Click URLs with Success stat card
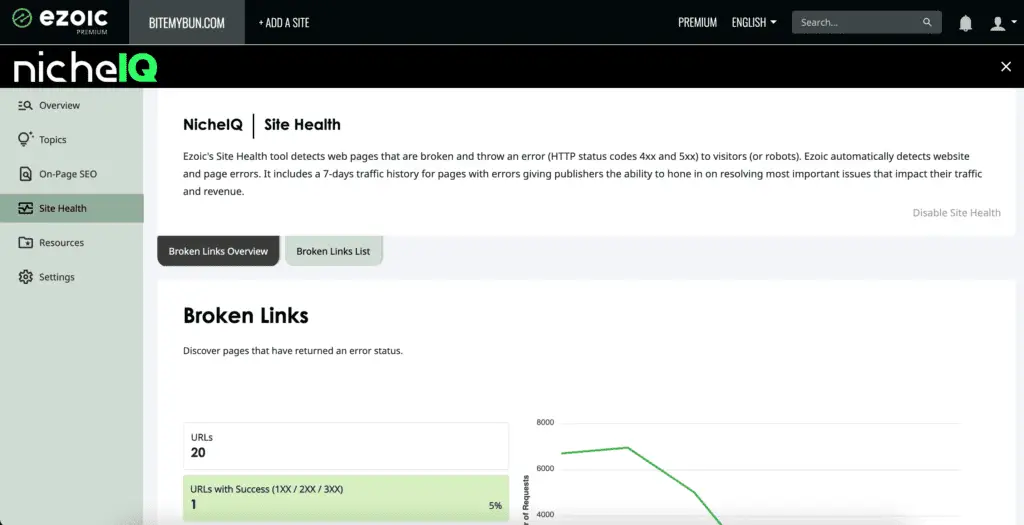Image resolution: width=1024 pixels, height=525 pixels. tap(345, 498)
